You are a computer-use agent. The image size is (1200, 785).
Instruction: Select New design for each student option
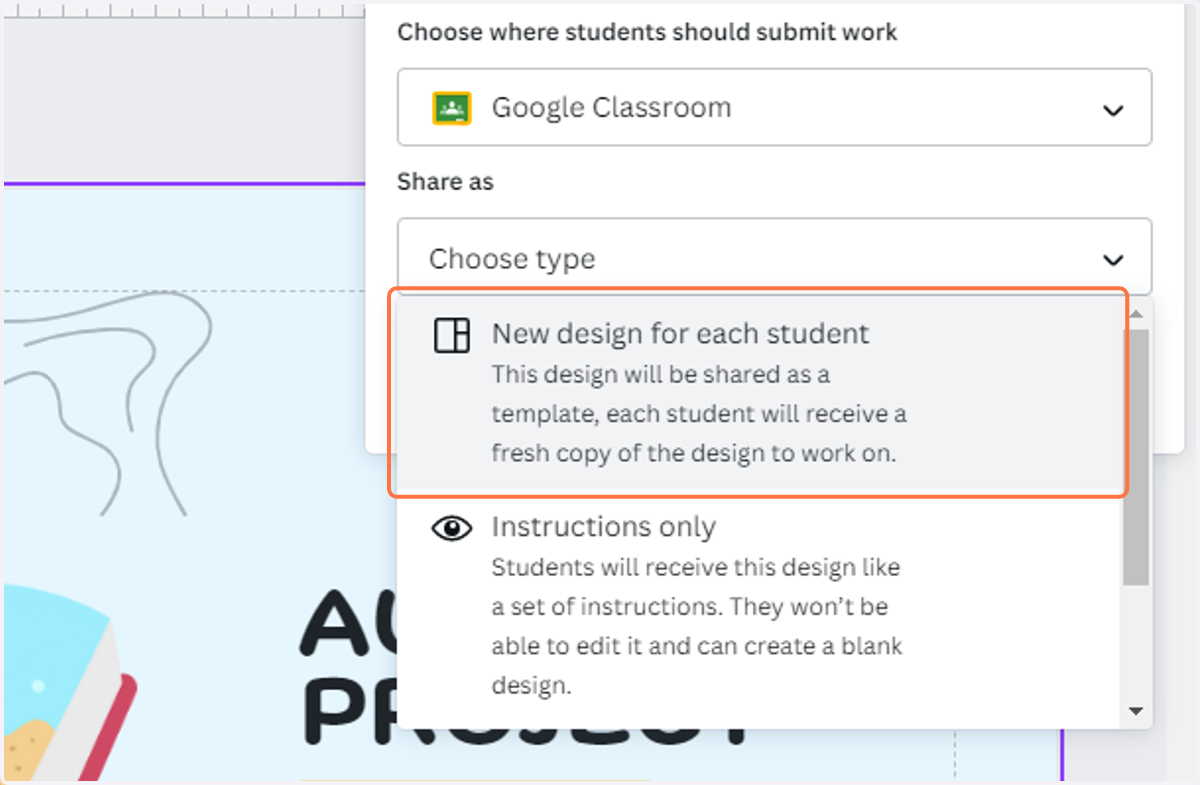point(759,394)
